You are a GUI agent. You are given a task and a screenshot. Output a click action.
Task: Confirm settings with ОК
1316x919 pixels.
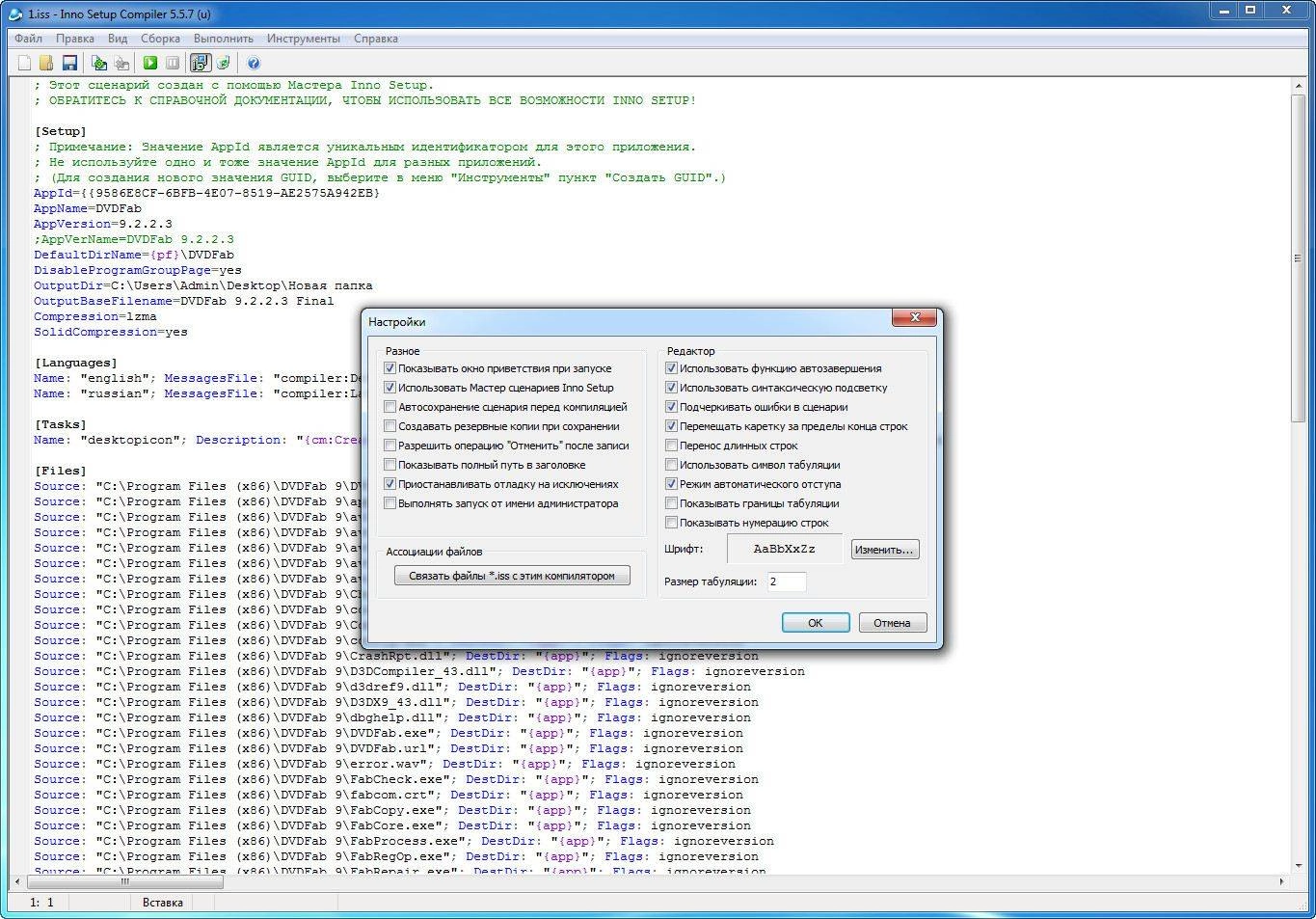coord(816,623)
